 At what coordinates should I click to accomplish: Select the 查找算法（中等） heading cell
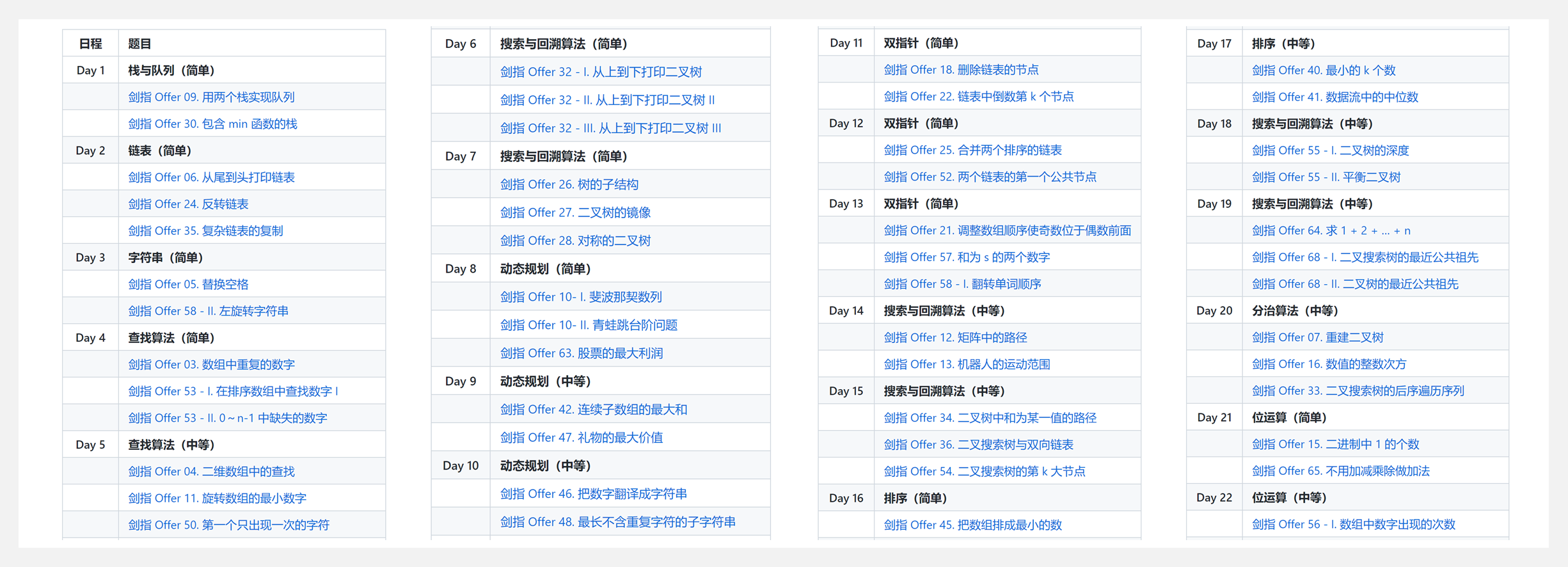(252, 445)
